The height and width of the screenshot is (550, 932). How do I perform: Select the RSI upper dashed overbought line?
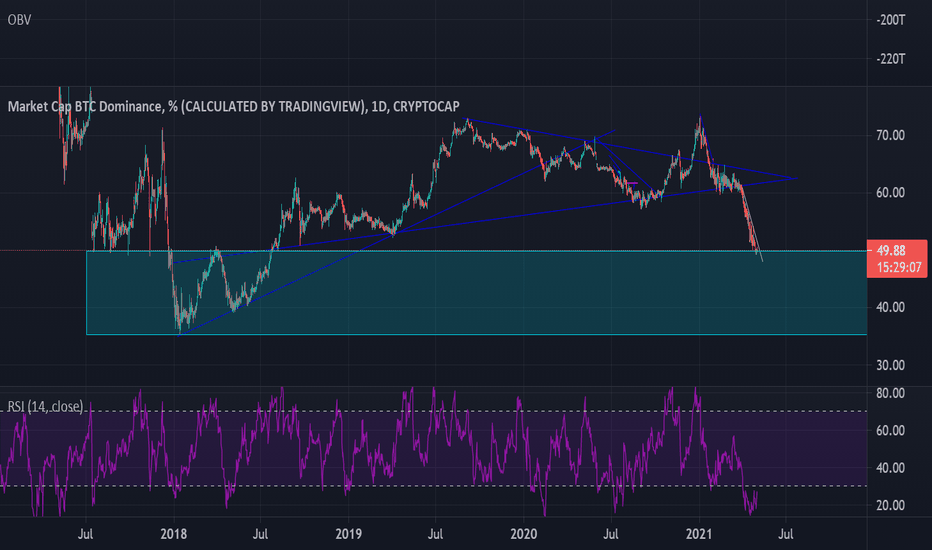[x=433, y=411]
